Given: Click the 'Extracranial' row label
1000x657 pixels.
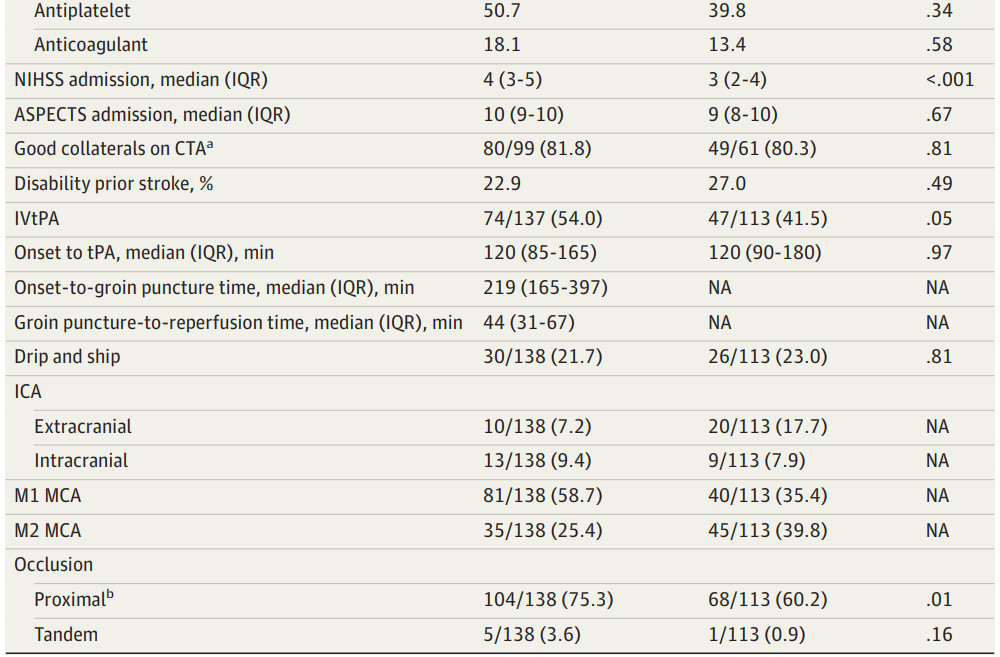Looking at the screenshot, I should point(83,427).
